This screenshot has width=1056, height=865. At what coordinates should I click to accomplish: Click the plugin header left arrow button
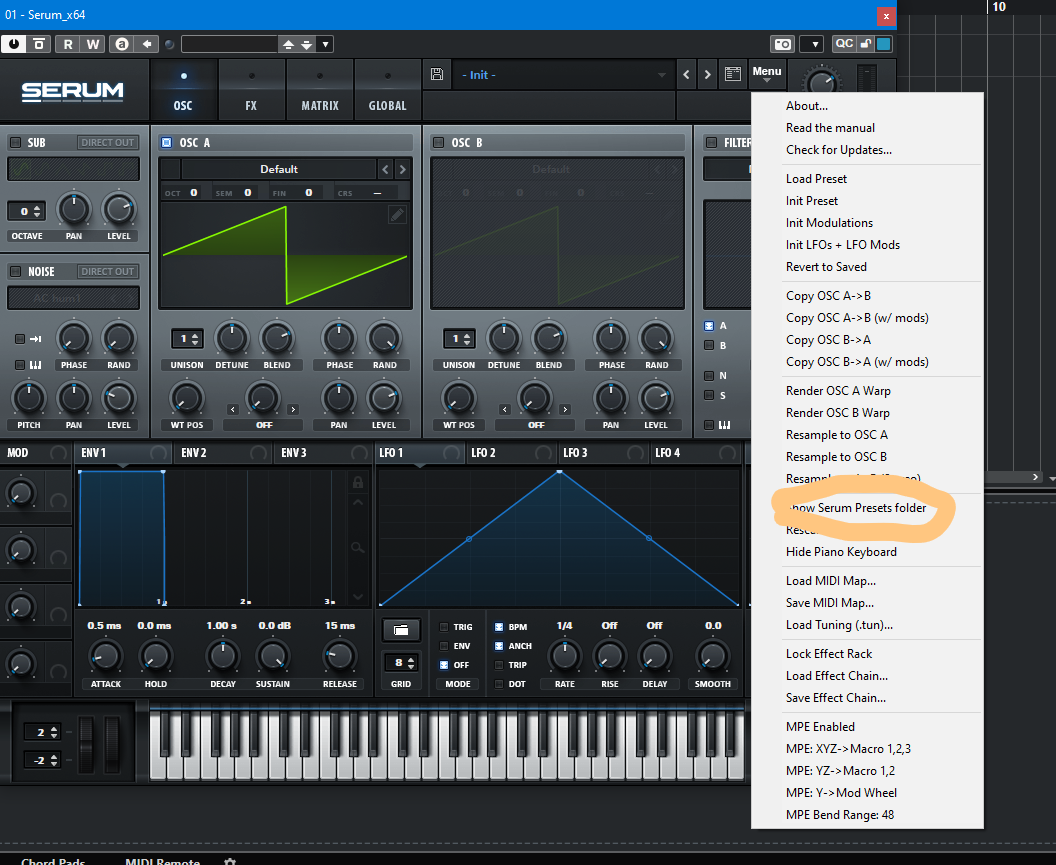pos(146,44)
